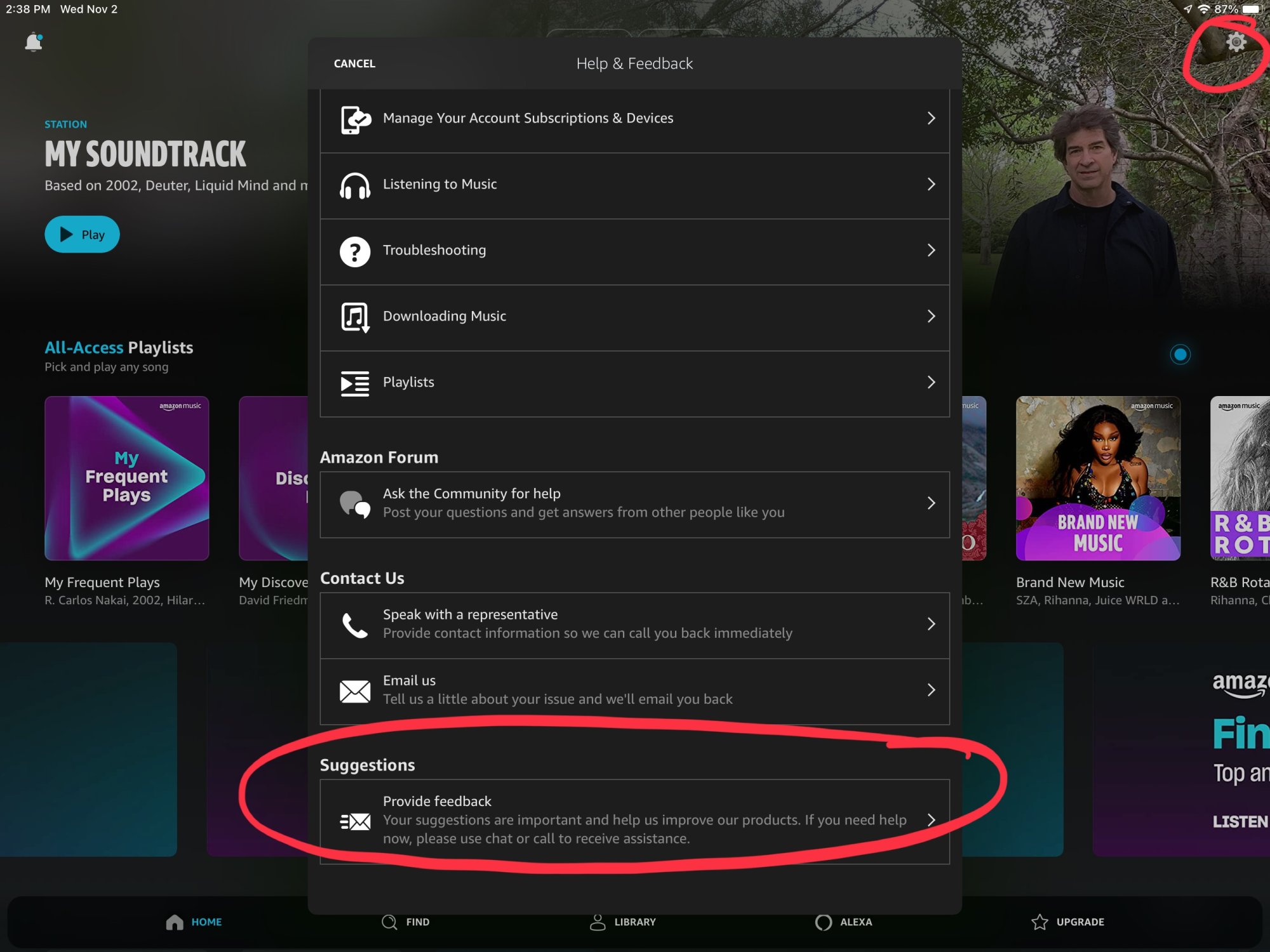Viewport: 1270px width, 952px height.
Task: Open My Frequent Plays playlist thumbnail
Action: [x=127, y=479]
